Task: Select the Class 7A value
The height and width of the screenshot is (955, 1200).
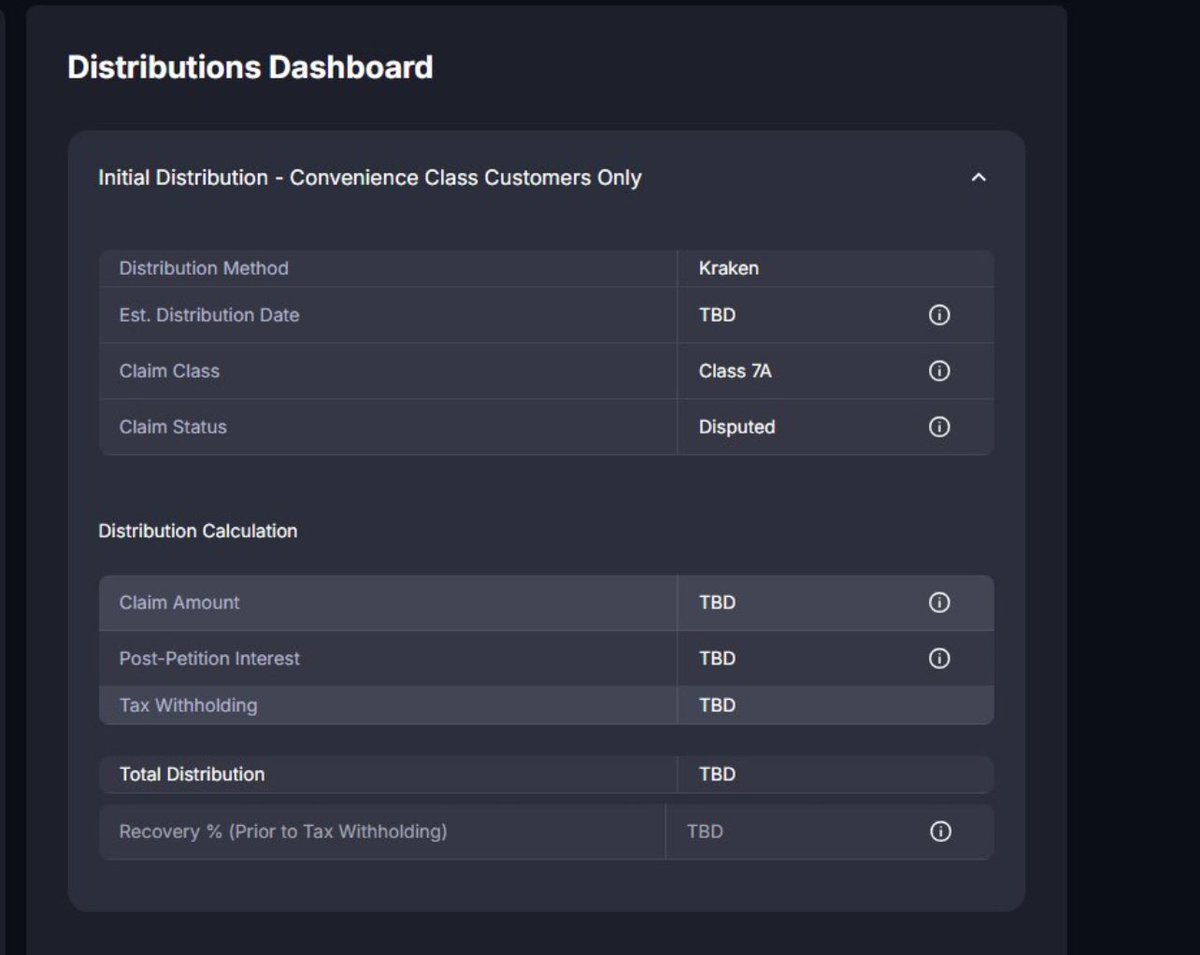Action: pos(735,371)
